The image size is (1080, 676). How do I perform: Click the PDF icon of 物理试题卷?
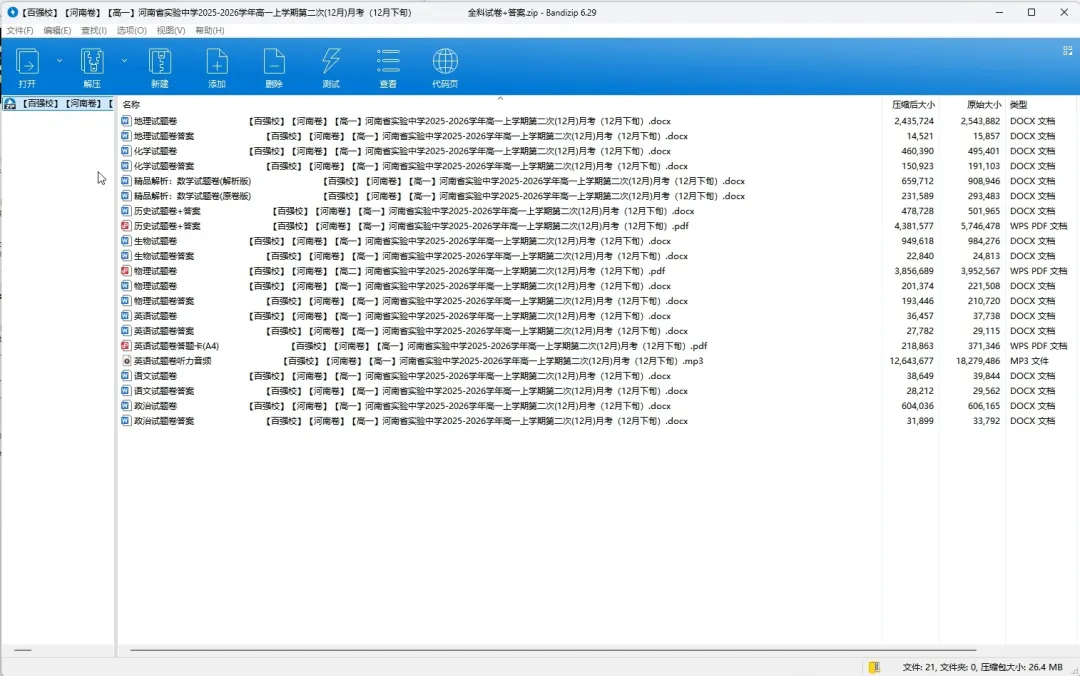coord(125,271)
